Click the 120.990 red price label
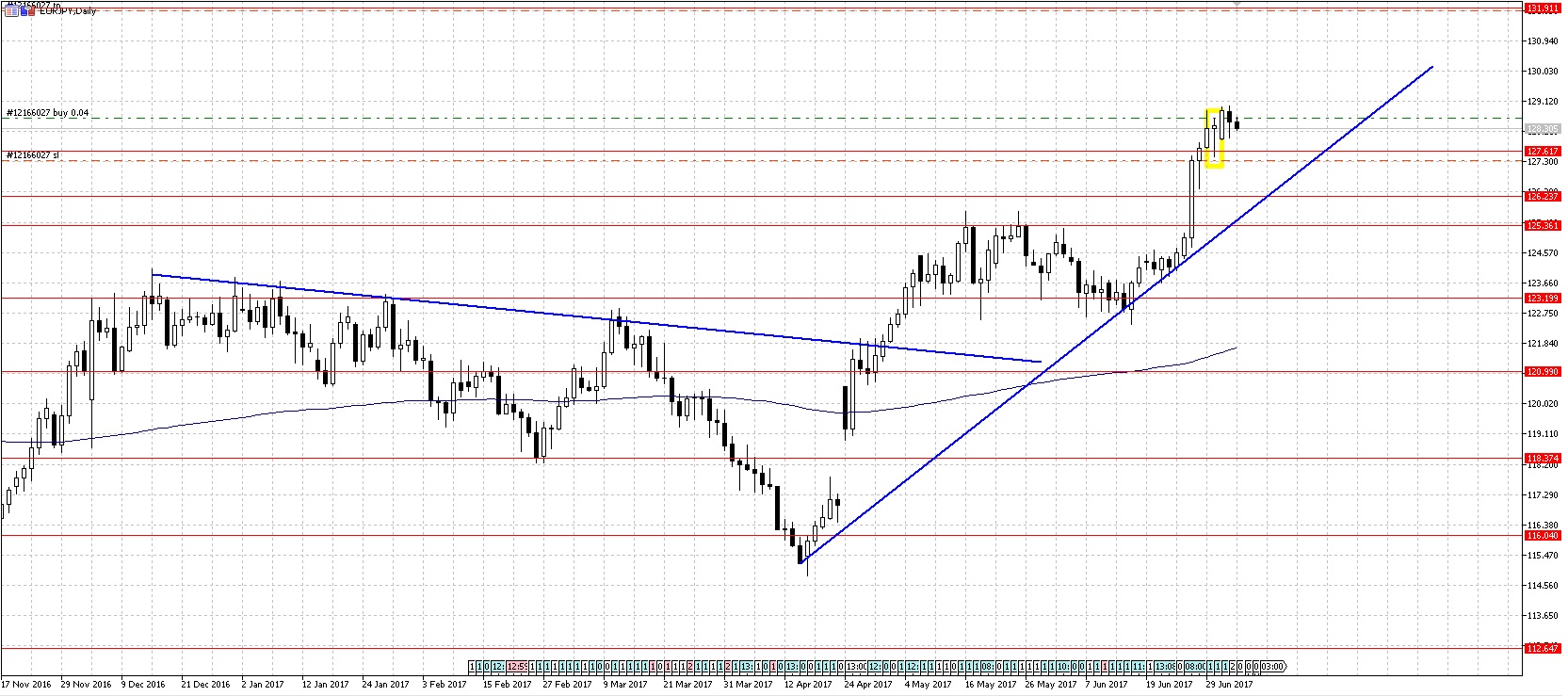Screen dimensions: 1568x696 1543,371
